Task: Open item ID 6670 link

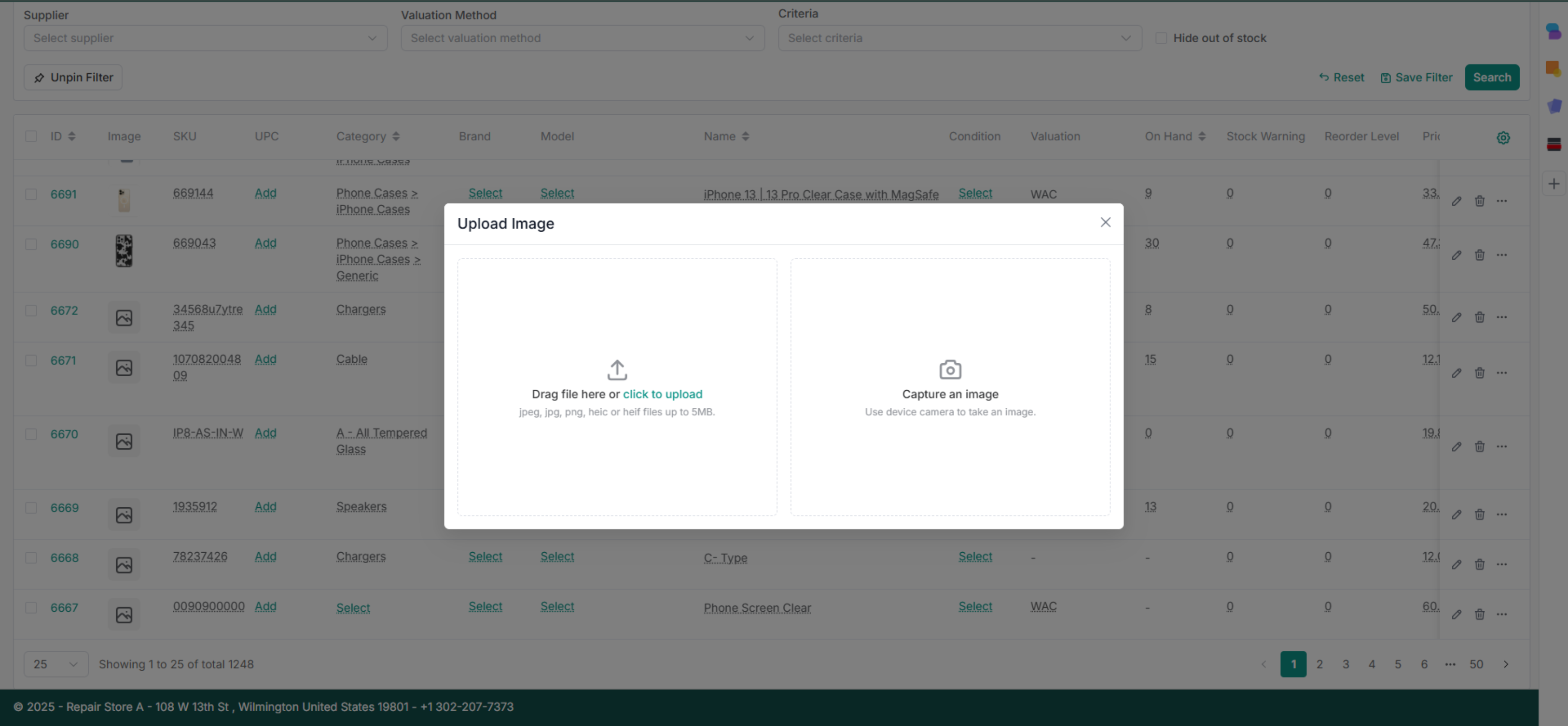Action: [x=64, y=434]
